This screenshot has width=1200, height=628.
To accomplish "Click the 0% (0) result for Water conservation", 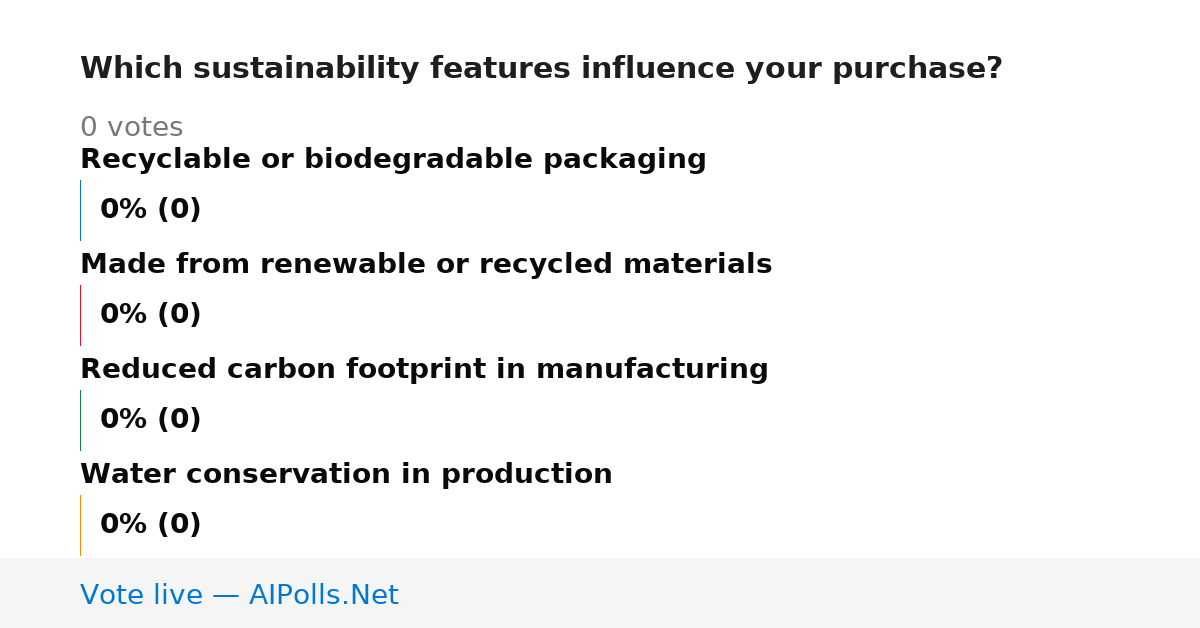I will click(151, 525).
